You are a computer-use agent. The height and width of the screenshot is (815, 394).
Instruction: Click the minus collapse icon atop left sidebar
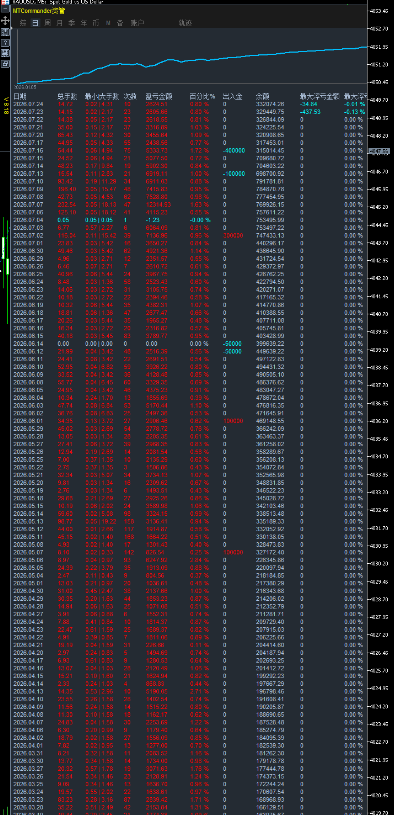(x=5, y=9)
